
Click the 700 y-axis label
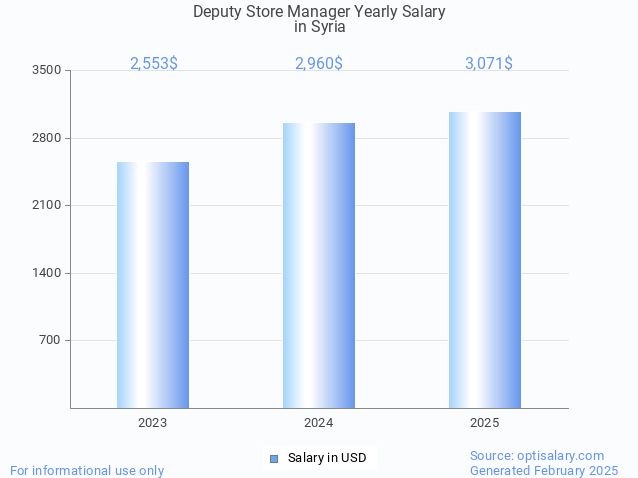50,340
